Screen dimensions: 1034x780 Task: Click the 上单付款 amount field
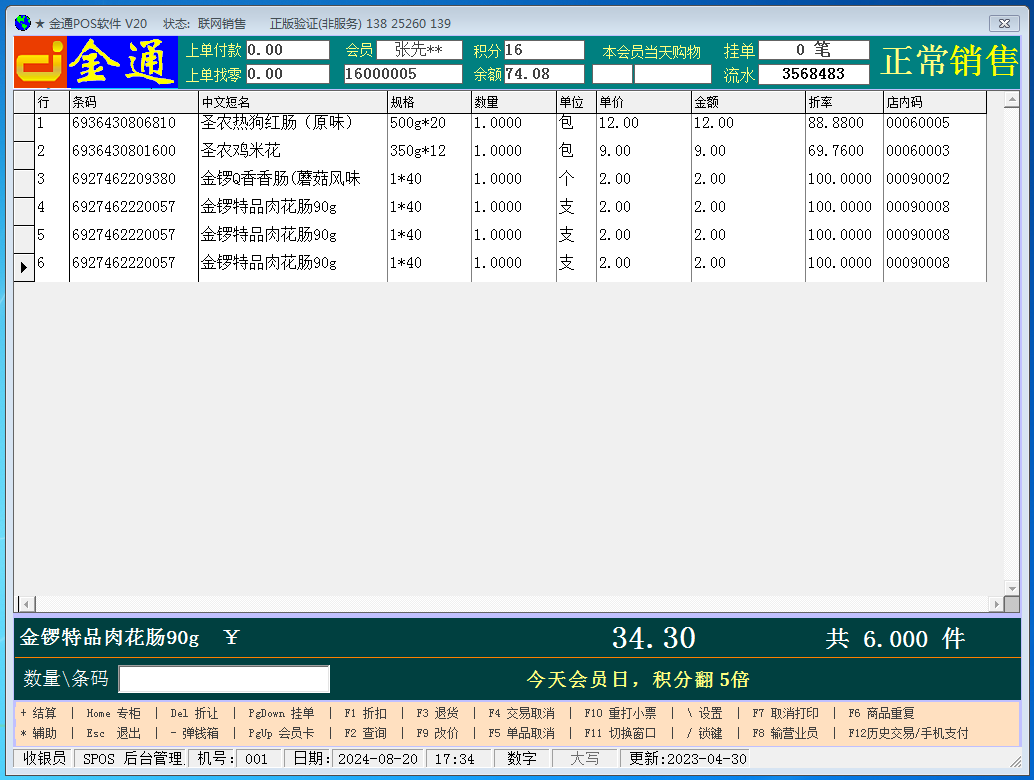coord(288,50)
